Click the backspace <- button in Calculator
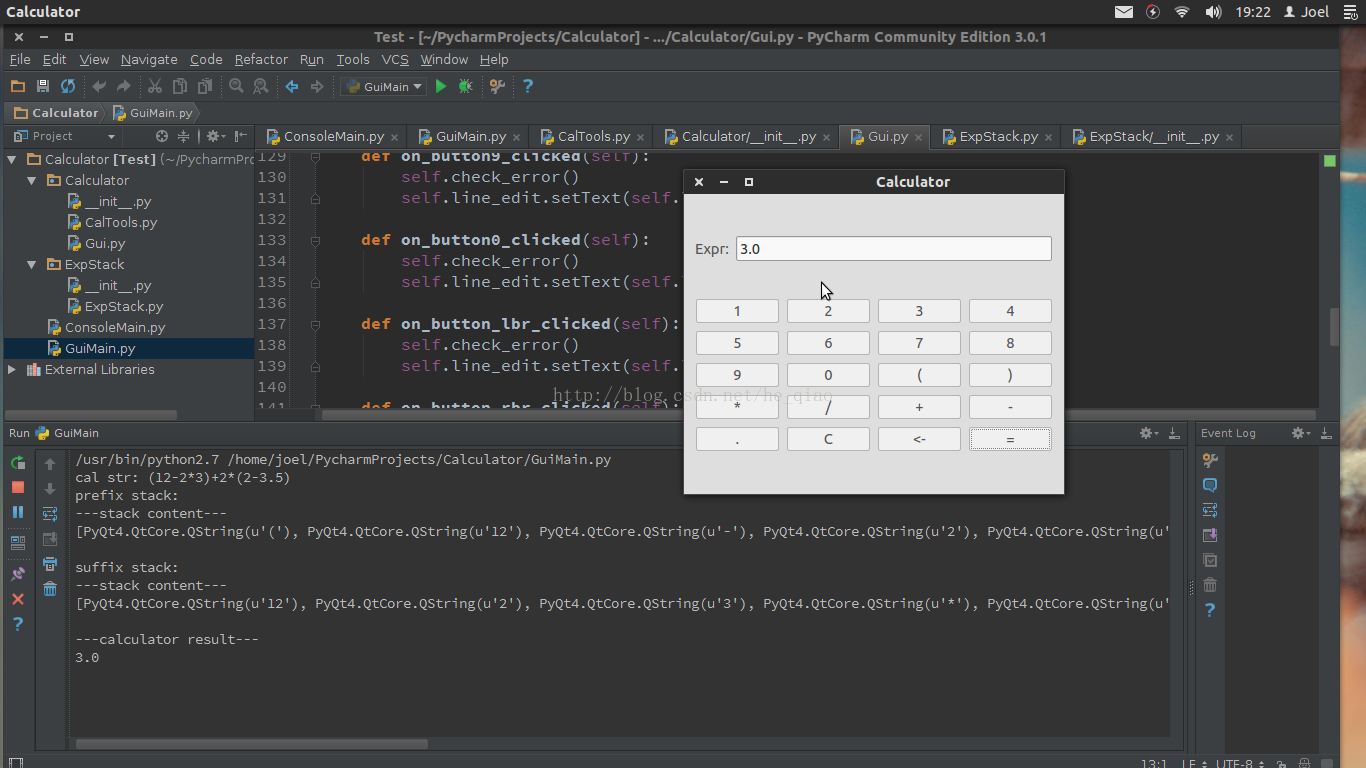The height and width of the screenshot is (768, 1366). 919,439
